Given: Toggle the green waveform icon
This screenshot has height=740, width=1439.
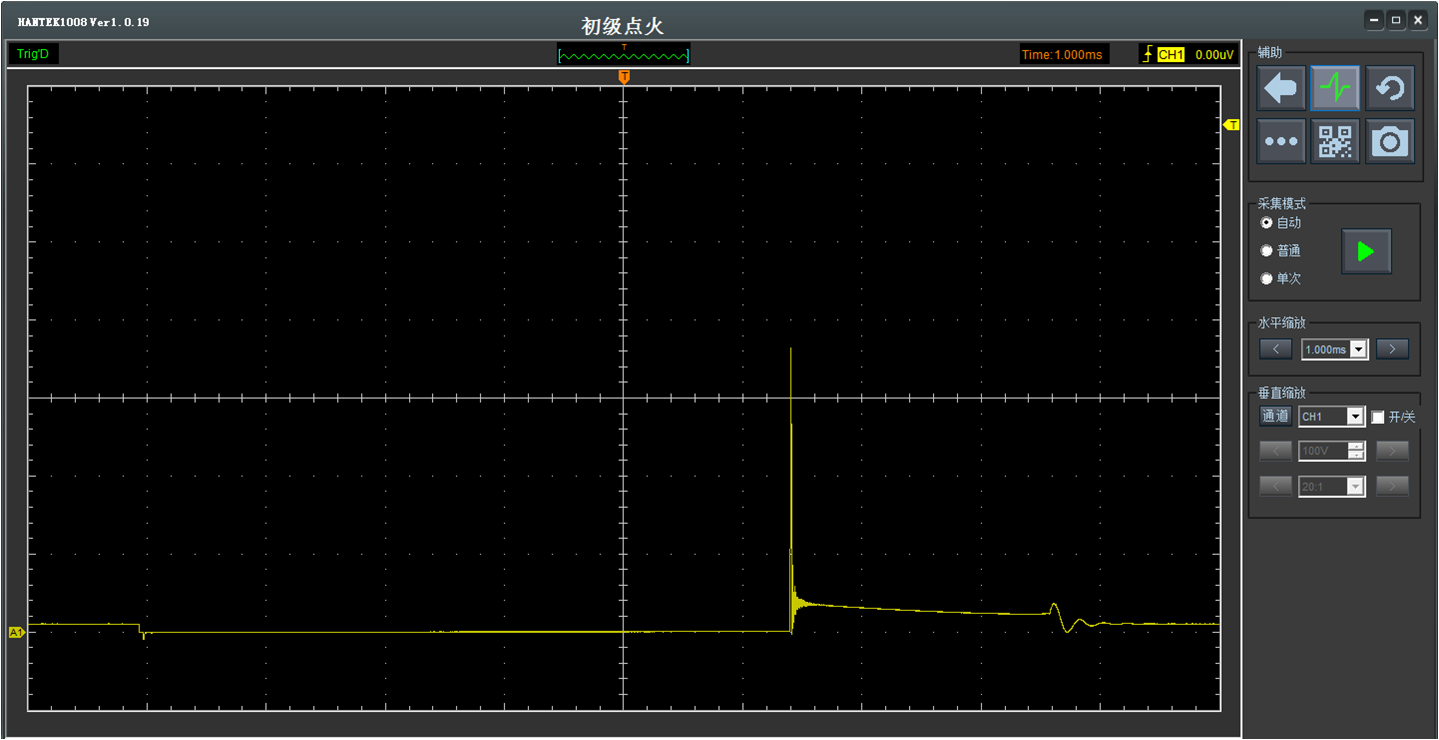Looking at the screenshot, I should [x=1335, y=89].
